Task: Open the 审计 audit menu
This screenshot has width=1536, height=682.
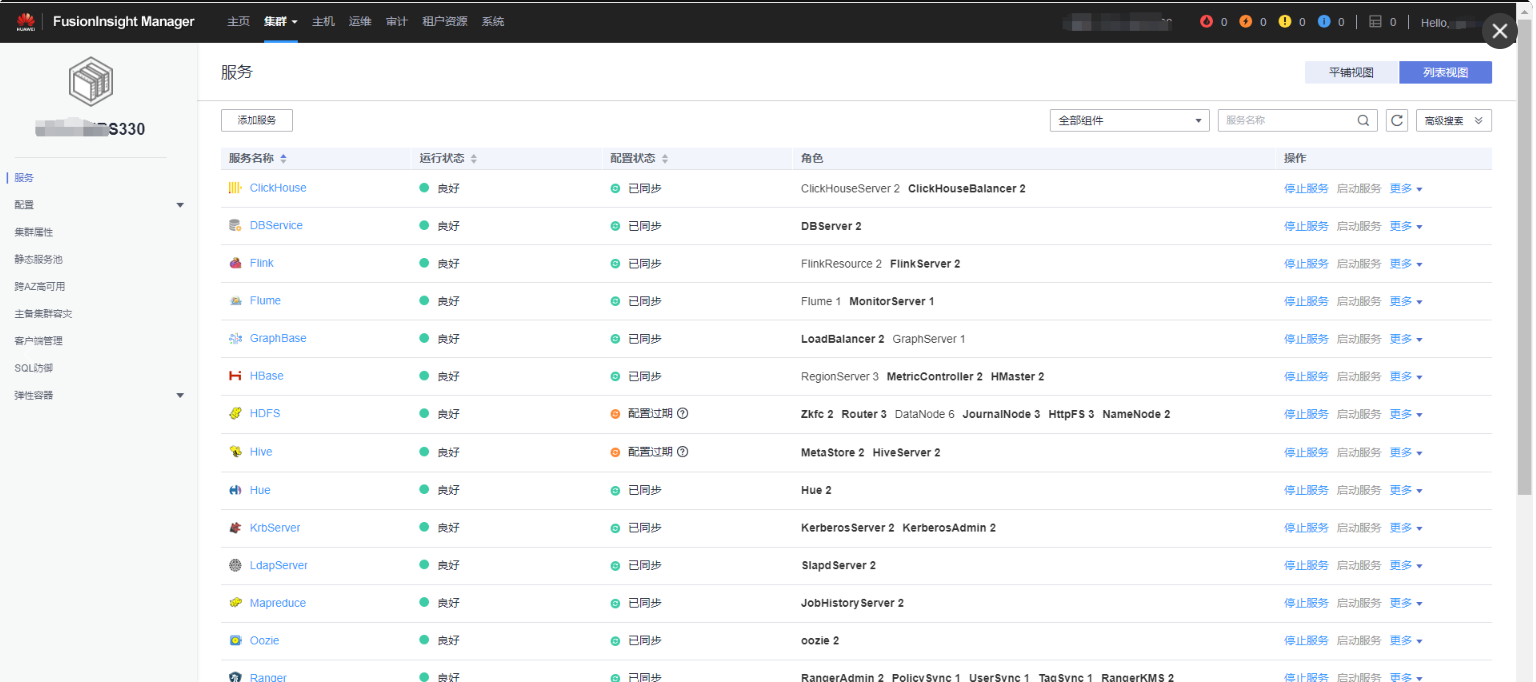Action: (x=397, y=21)
